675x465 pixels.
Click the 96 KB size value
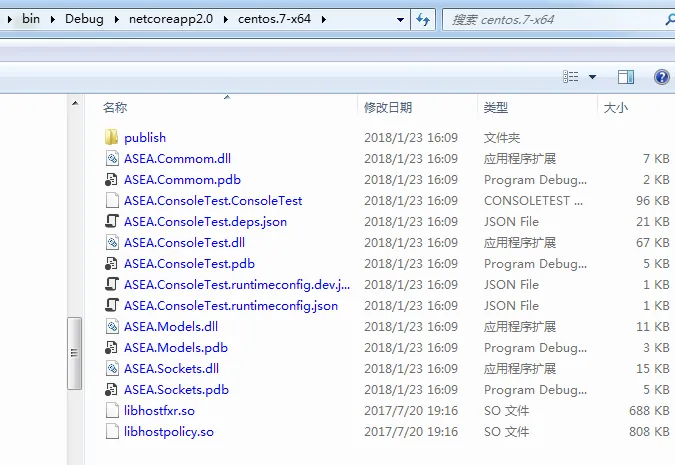653,201
